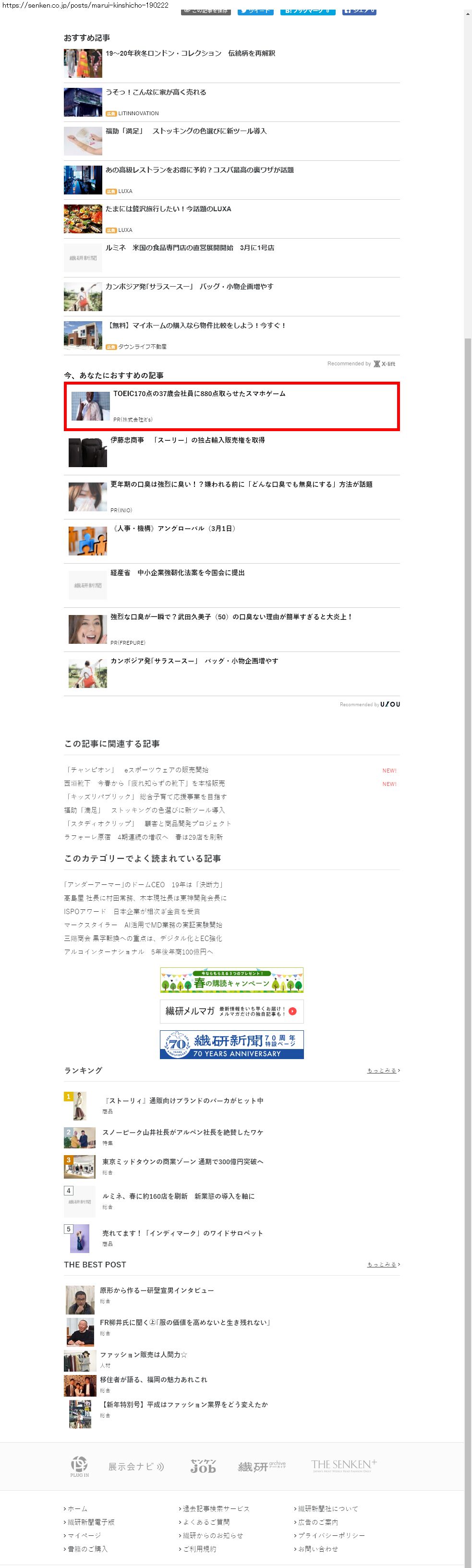Open the PLUG IN logo link
The height and width of the screenshot is (1568, 472).
pyautogui.click(x=79, y=1466)
